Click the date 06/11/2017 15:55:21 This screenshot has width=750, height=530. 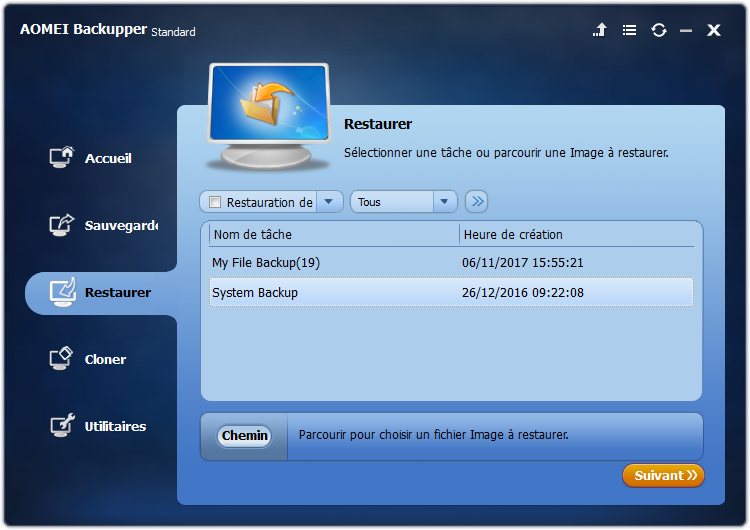click(522, 263)
